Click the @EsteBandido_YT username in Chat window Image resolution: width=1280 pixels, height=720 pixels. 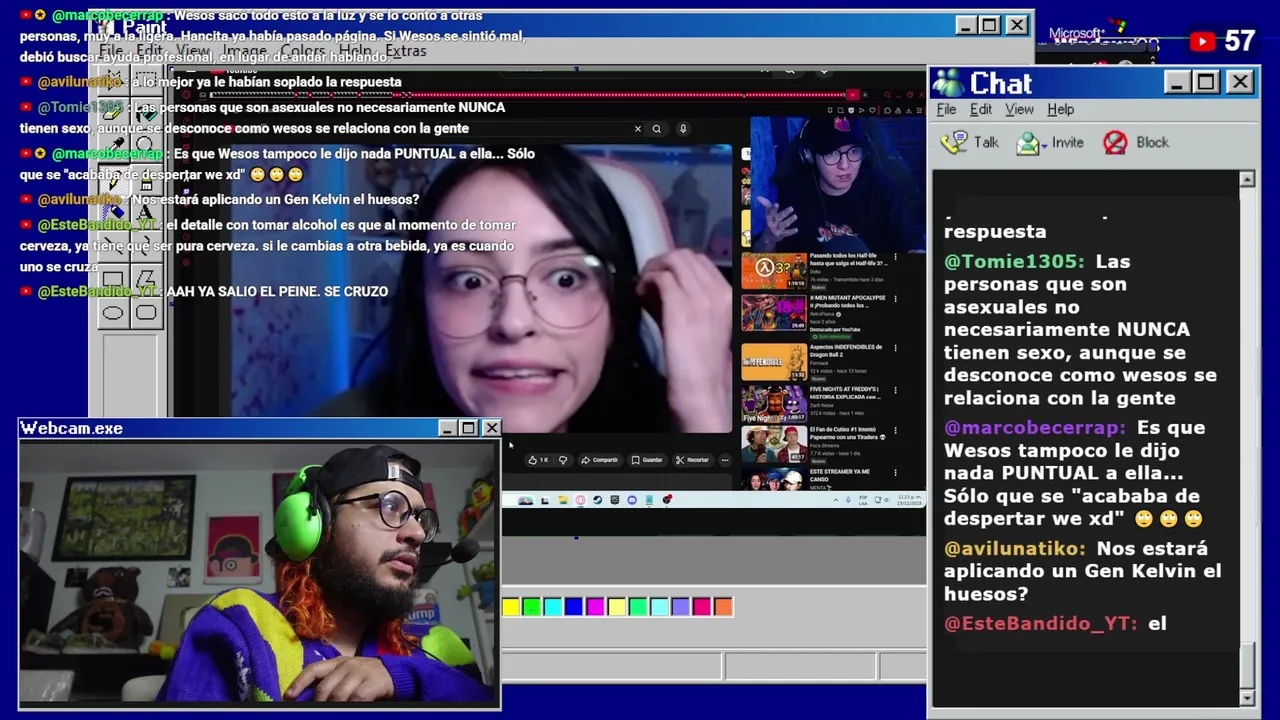(1041, 623)
